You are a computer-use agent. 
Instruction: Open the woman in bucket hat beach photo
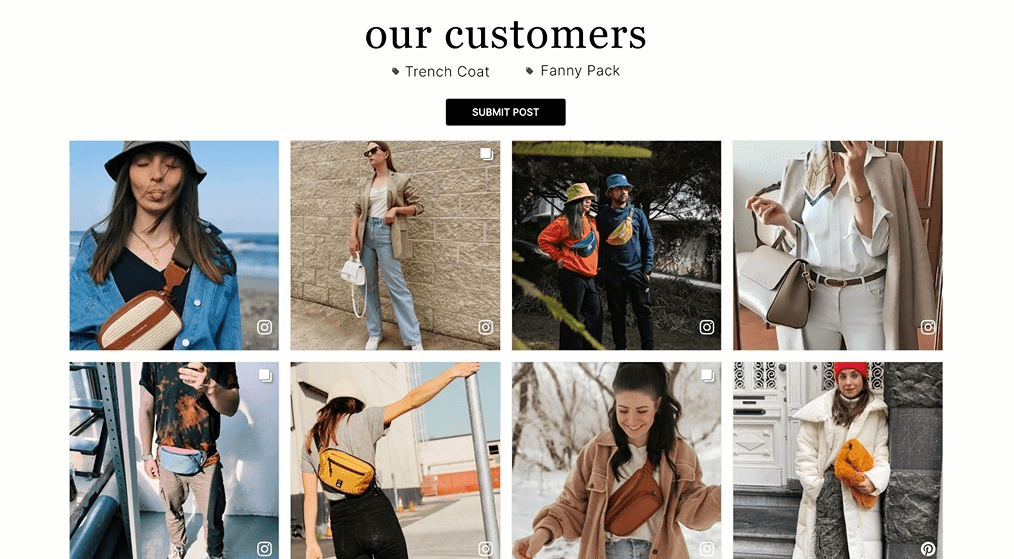point(174,245)
